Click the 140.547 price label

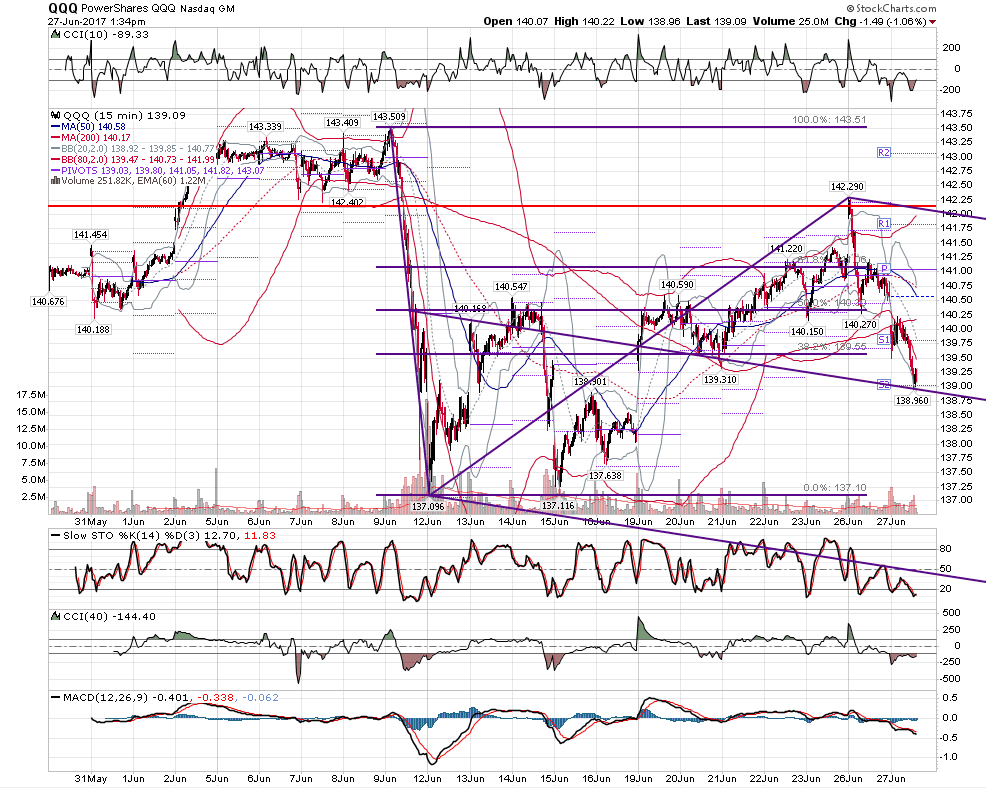click(x=511, y=287)
